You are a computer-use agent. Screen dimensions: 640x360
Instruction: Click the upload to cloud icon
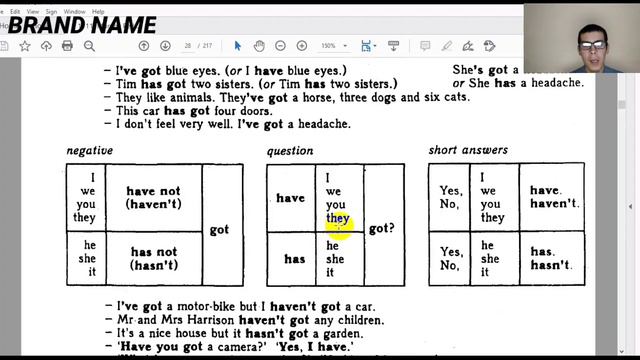[46, 46]
